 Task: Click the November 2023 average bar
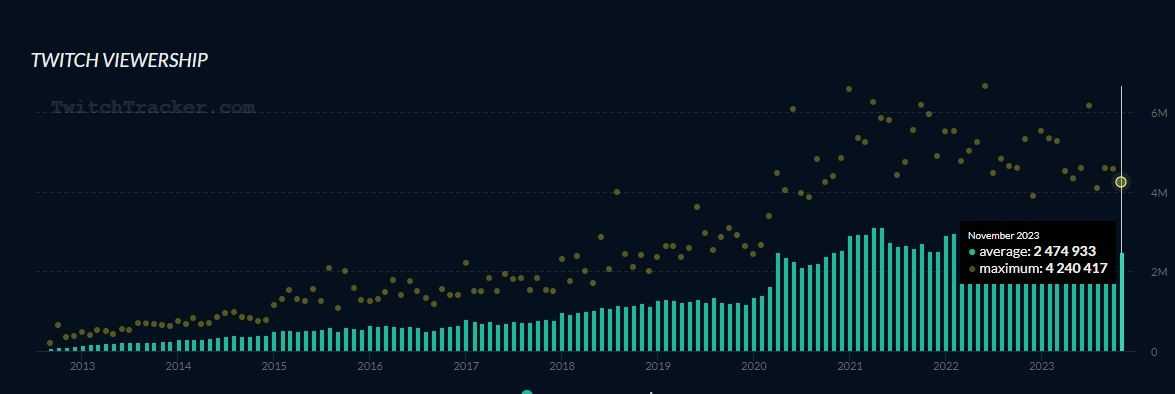click(1122, 302)
